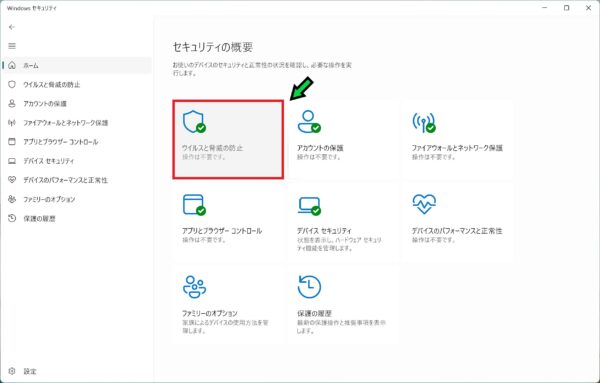Viewport: 600px width, 383px height.
Task: Click the family icon beside ファミリーのオプション in the sidebar
Action: 12,199
